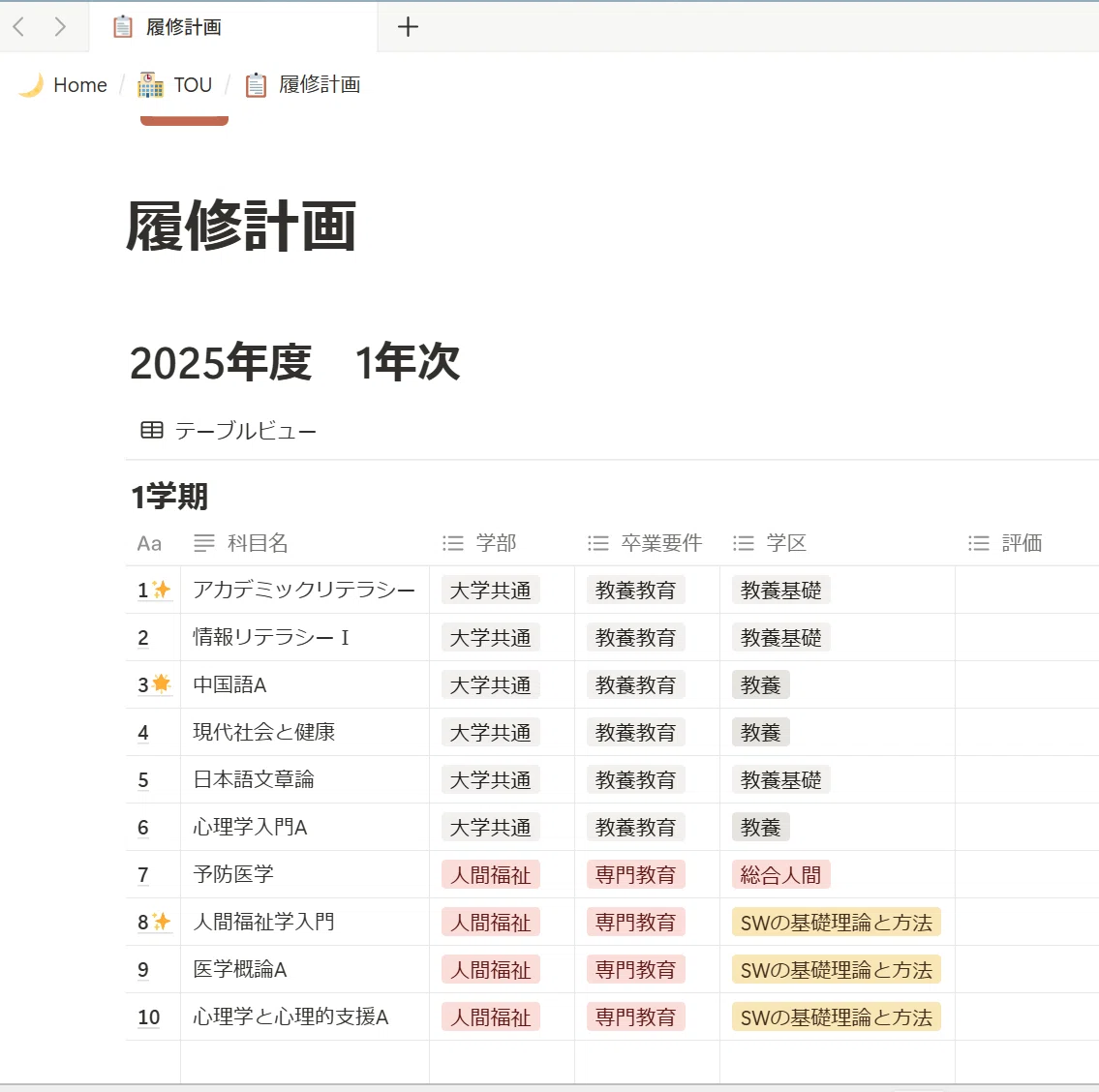Navigate to Home breadcrumb

tap(80, 85)
